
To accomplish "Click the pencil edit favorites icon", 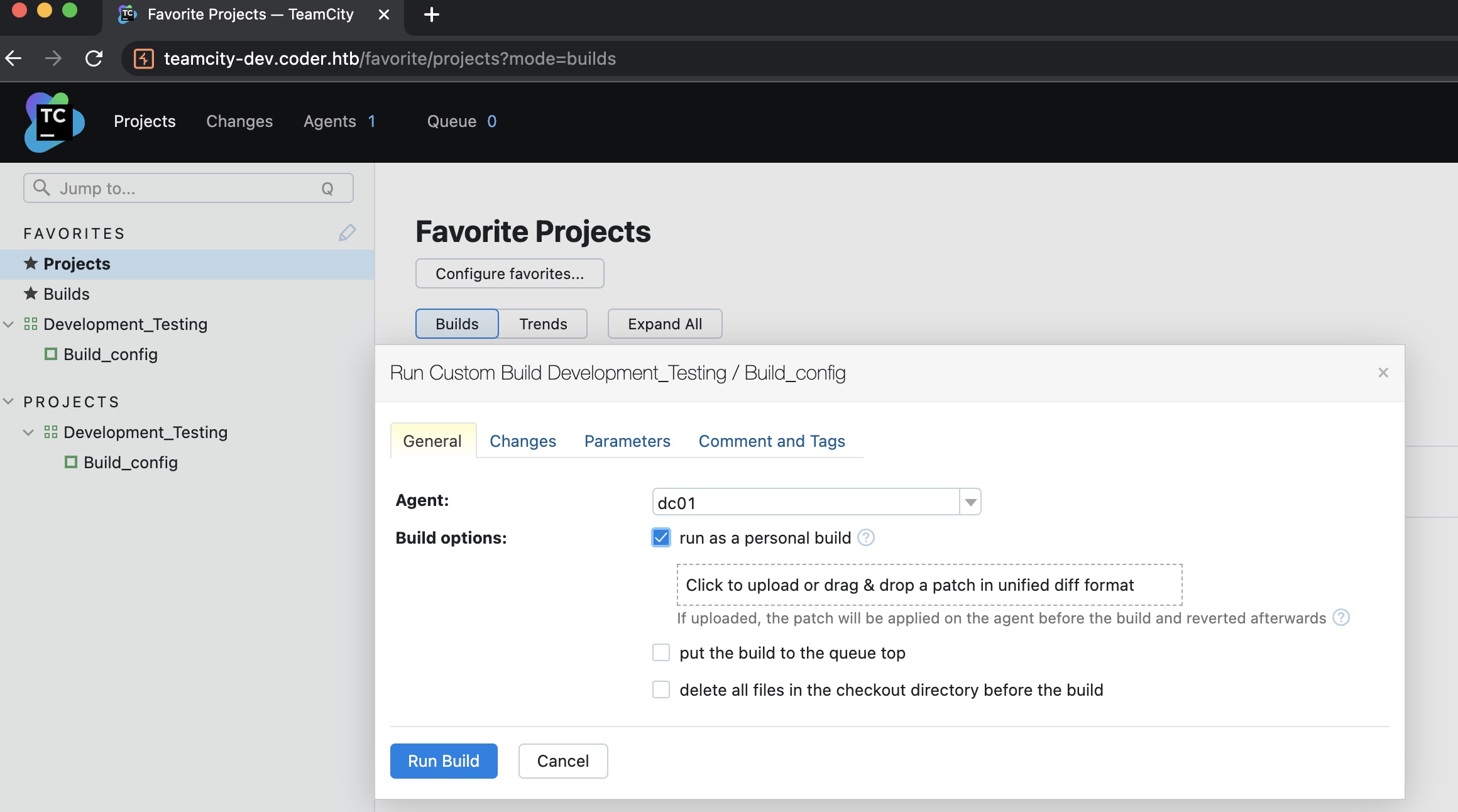I will [x=347, y=233].
